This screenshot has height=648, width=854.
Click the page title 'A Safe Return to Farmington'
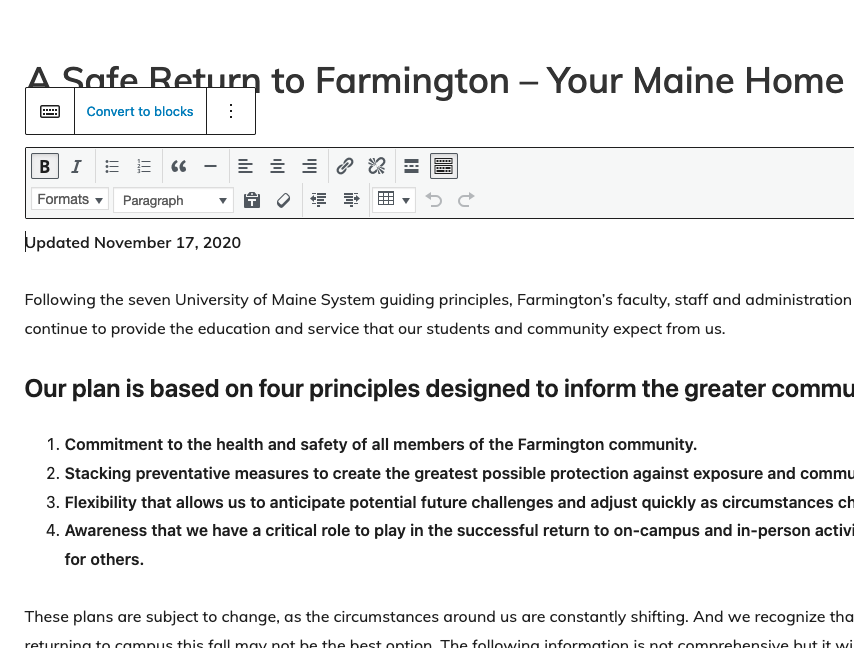coord(435,81)
